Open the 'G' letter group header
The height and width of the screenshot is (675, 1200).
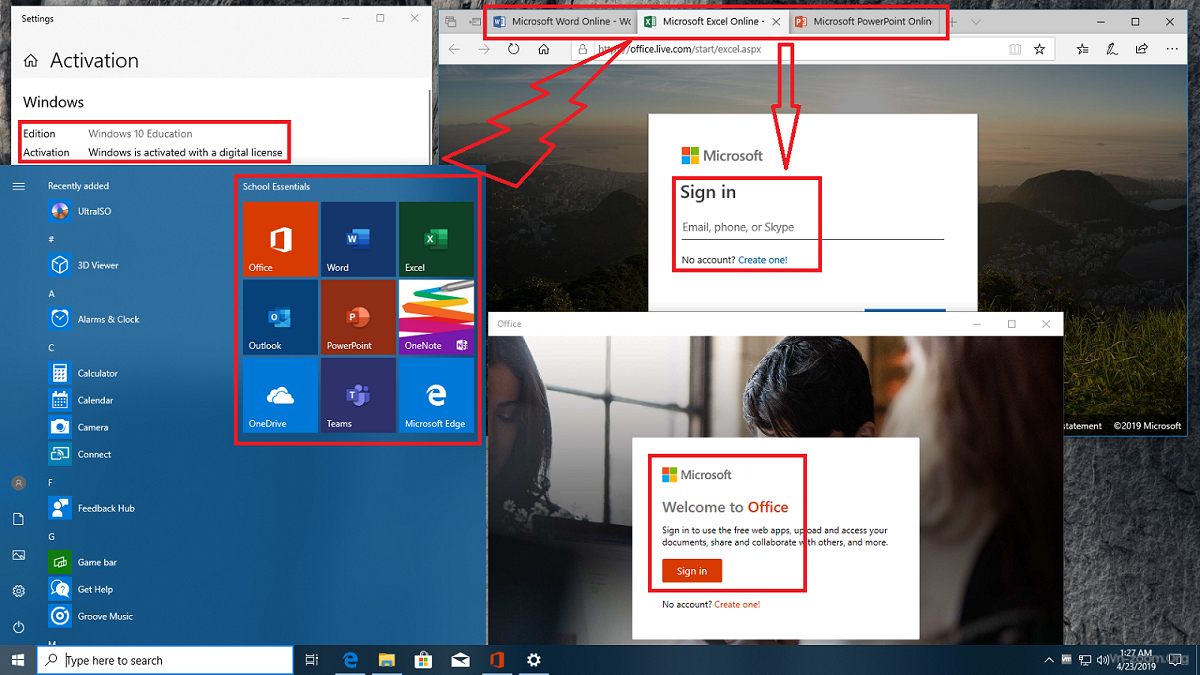click(51, 536)
